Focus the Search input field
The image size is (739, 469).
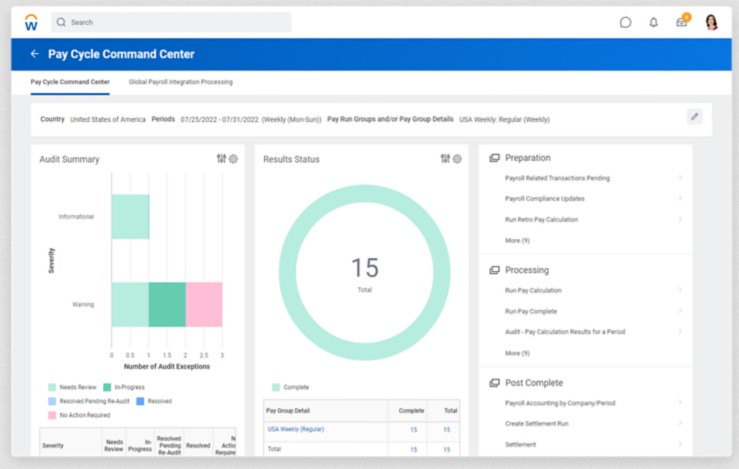pos(171,22)
